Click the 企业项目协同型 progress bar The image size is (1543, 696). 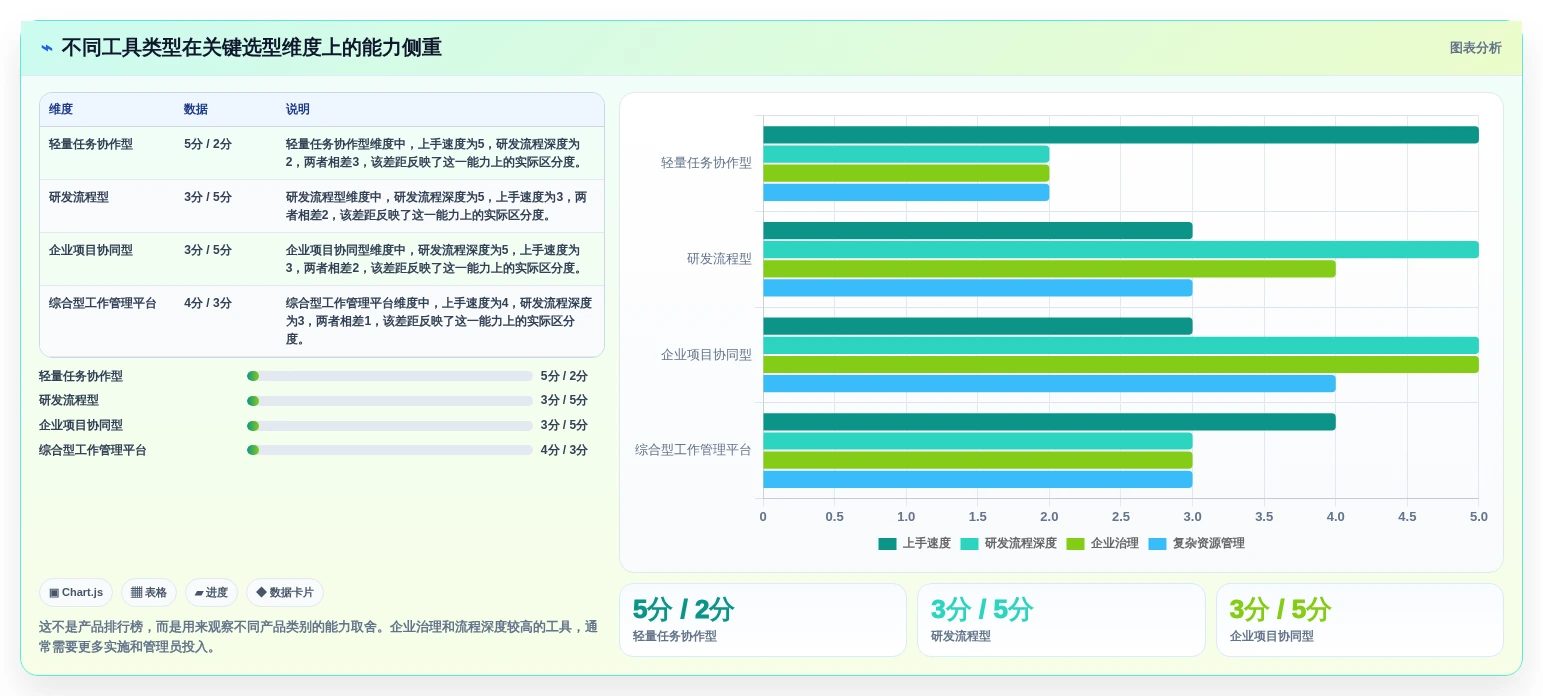[x=389, y=426]
